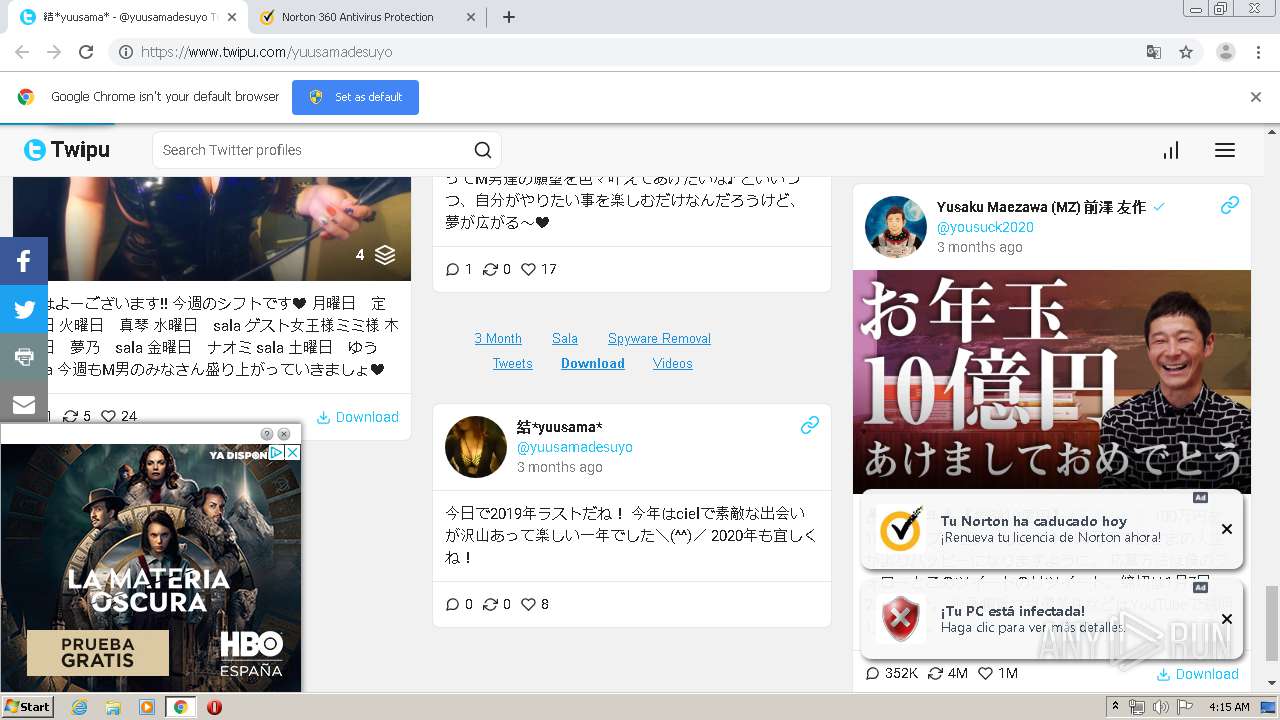Screen dimensions: 1280x720
Task: Click the address bar URL
Action: point(266,52)
